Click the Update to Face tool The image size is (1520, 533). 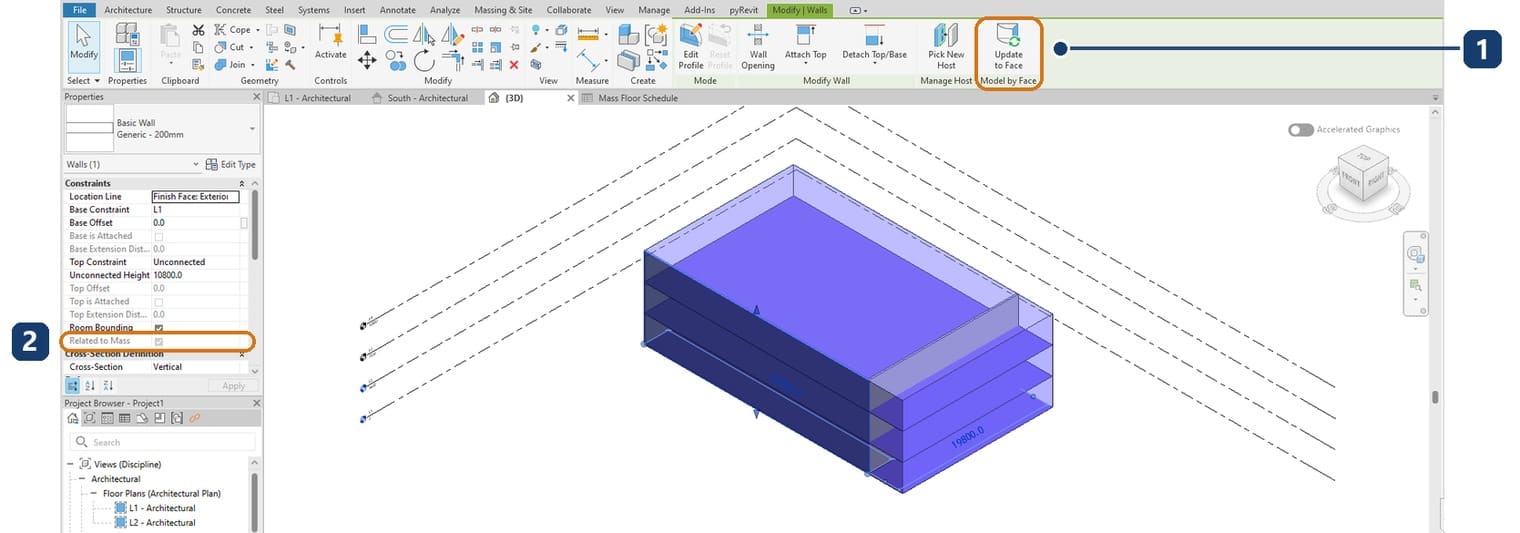tap(1008, 47)
